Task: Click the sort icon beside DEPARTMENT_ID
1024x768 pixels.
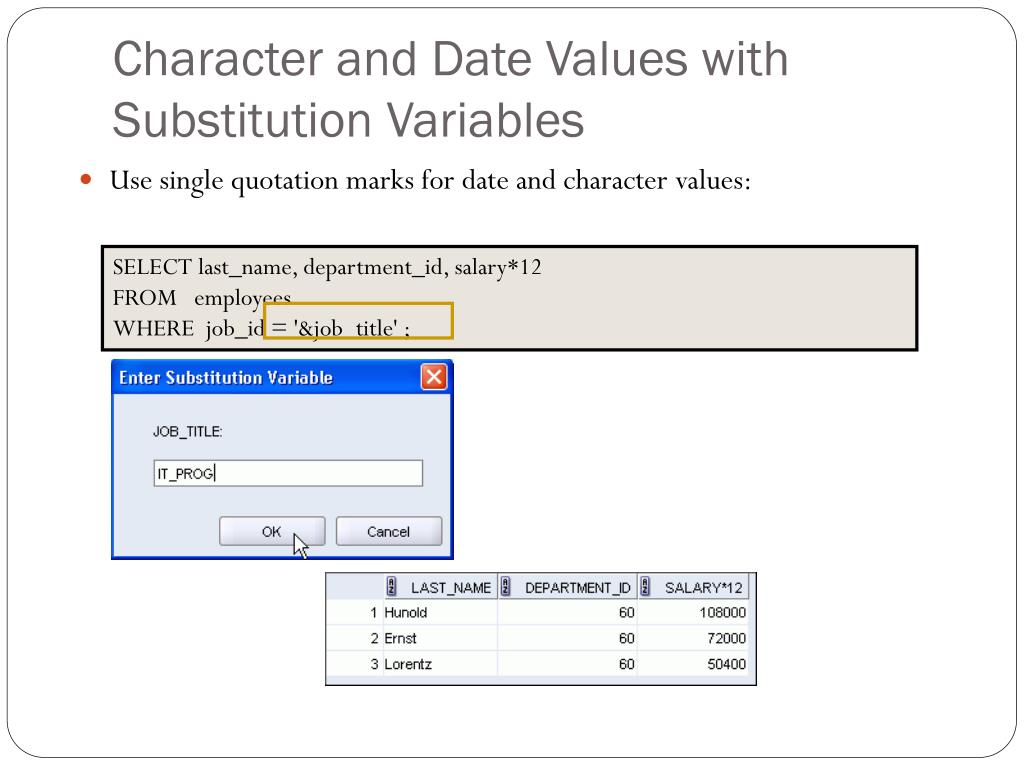Action: [505, 586]
